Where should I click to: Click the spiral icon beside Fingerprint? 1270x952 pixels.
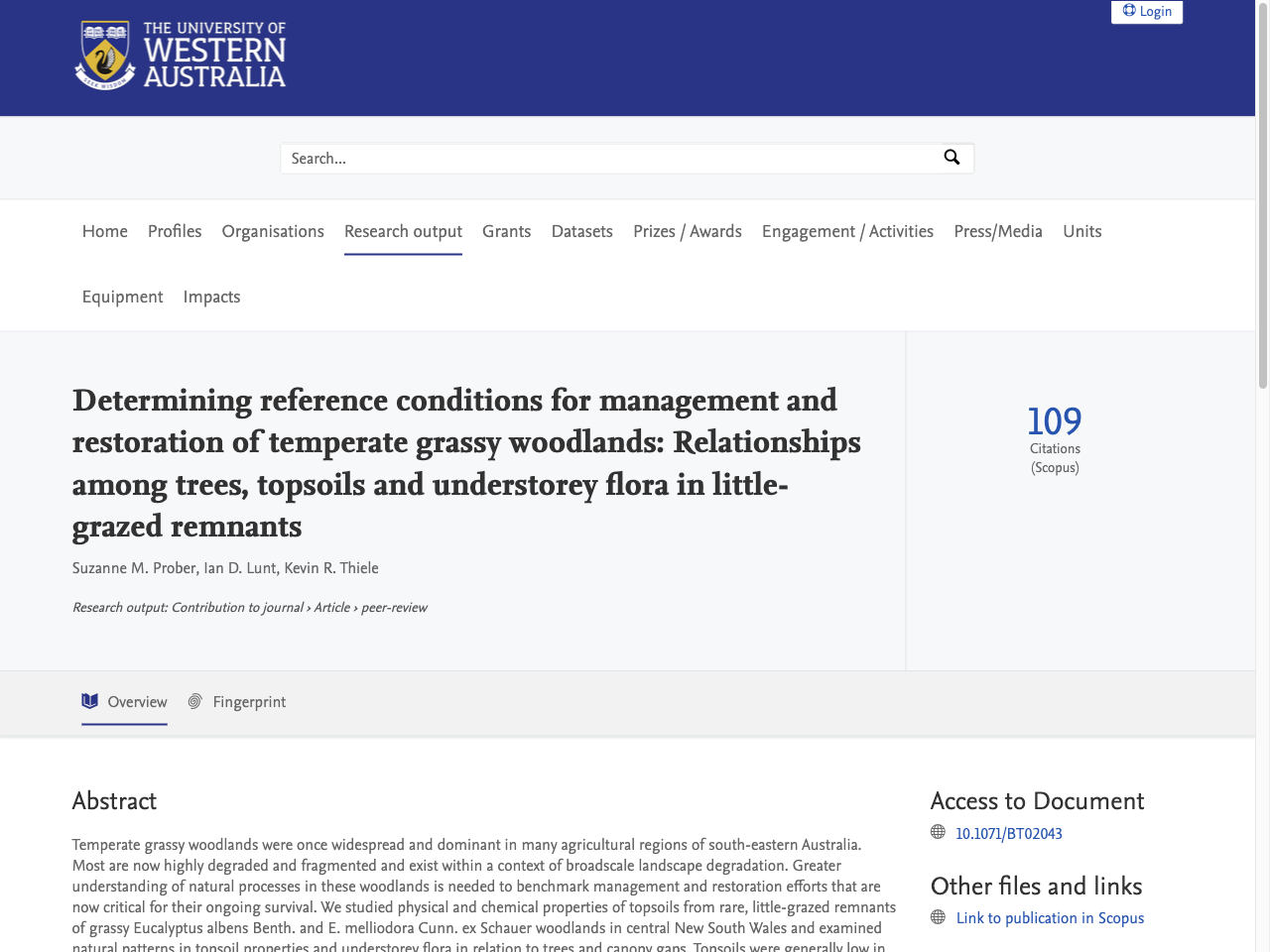point(194,702)
